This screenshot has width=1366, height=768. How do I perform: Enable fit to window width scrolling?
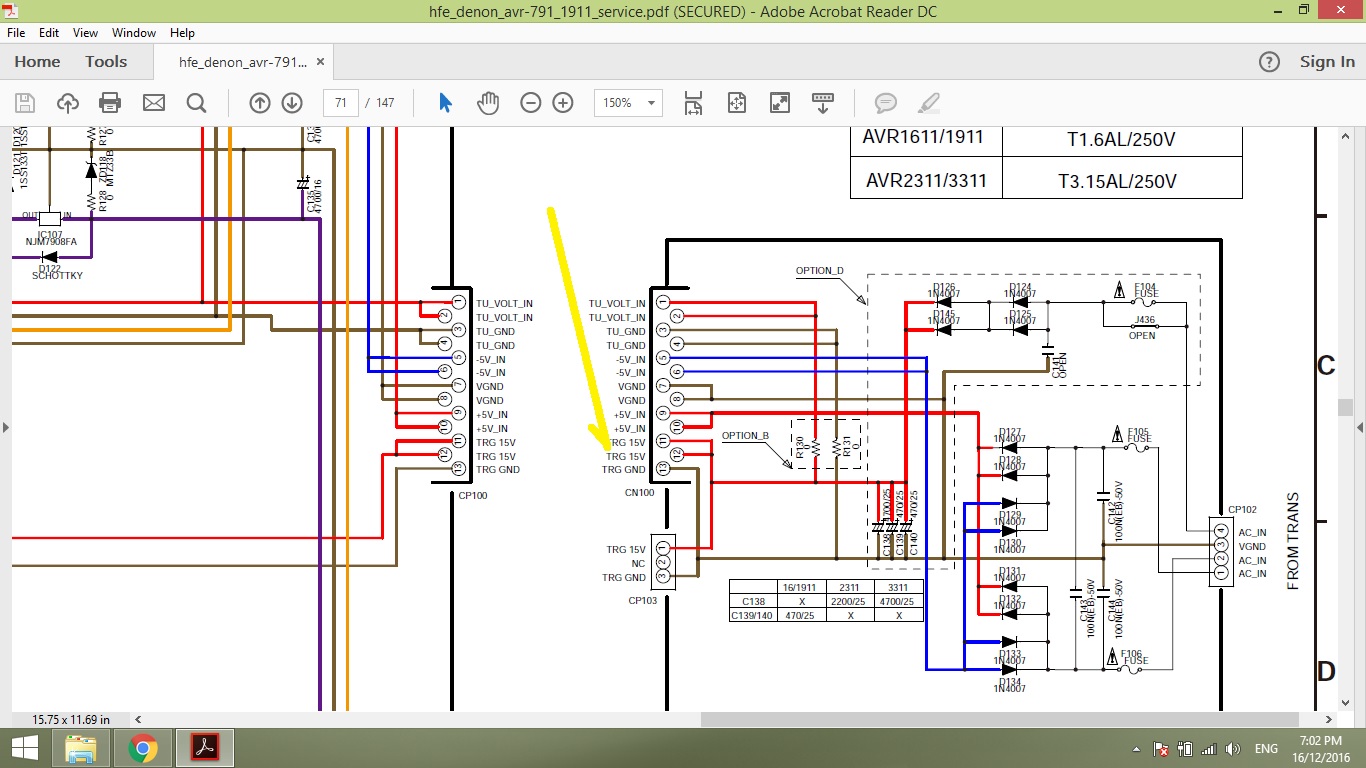(x=693, y=103)
